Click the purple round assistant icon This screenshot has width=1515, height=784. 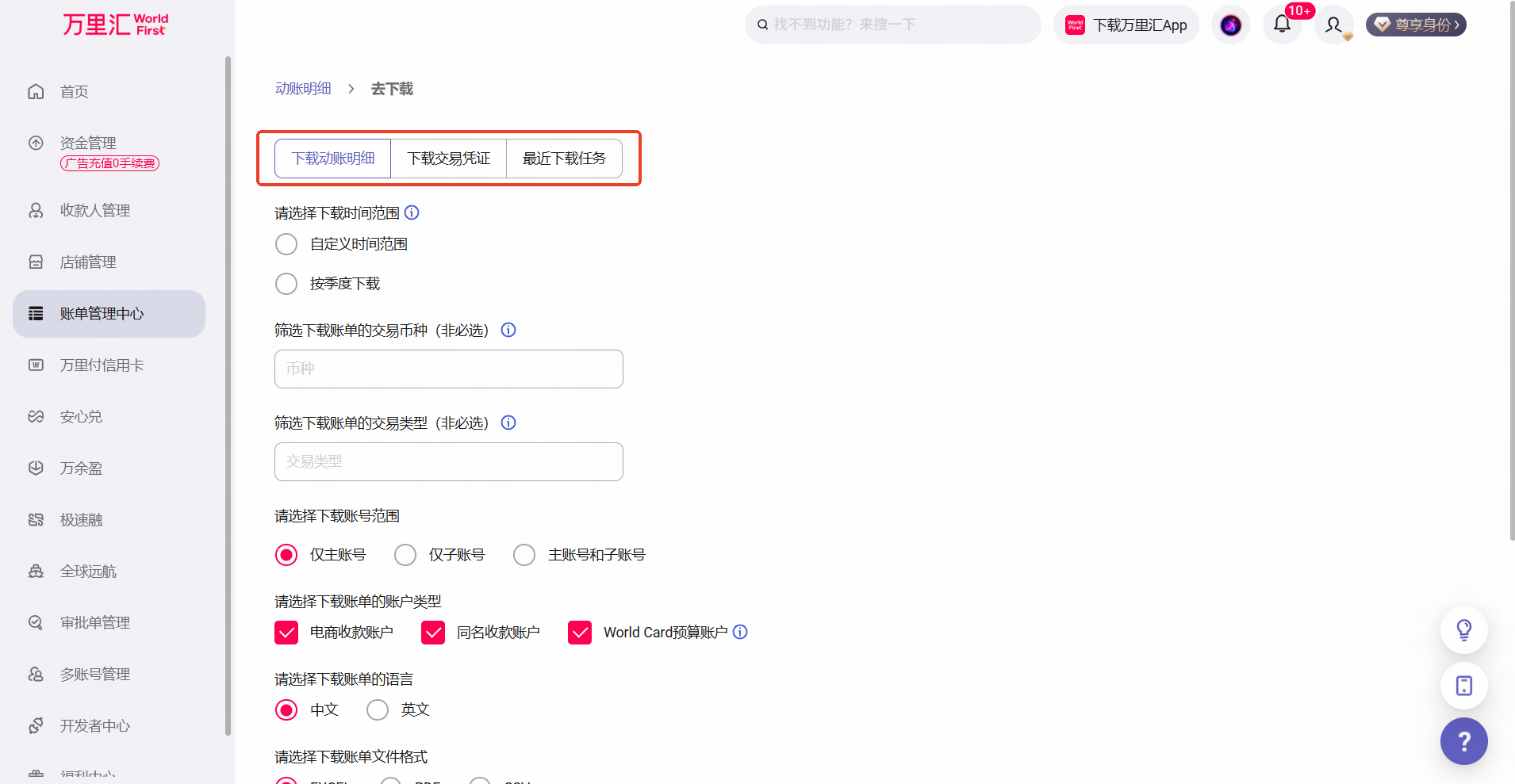pos(1231,25)
